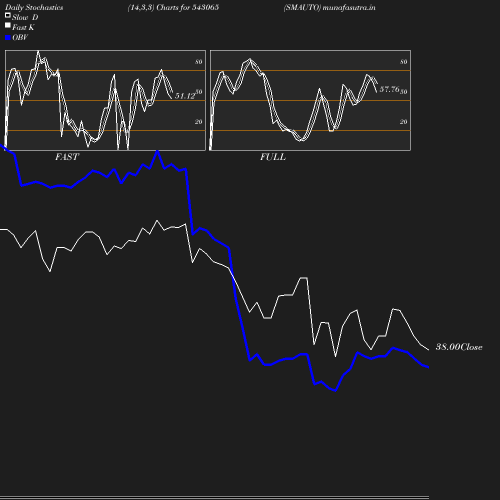
Task: Click the 51.12 value in FAST chart
Action: 185,96
